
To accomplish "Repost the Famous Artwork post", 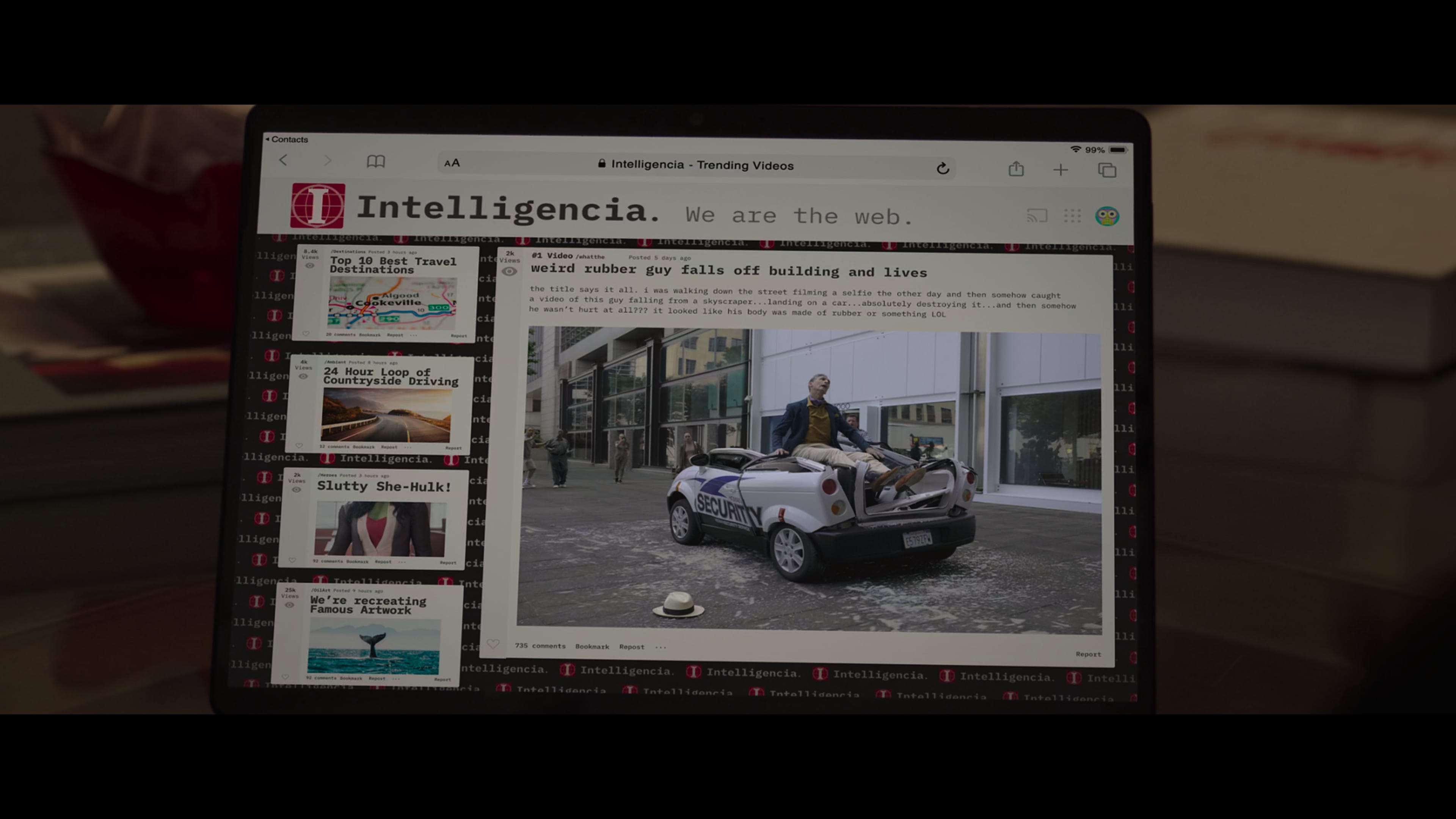I will (377, 678).
